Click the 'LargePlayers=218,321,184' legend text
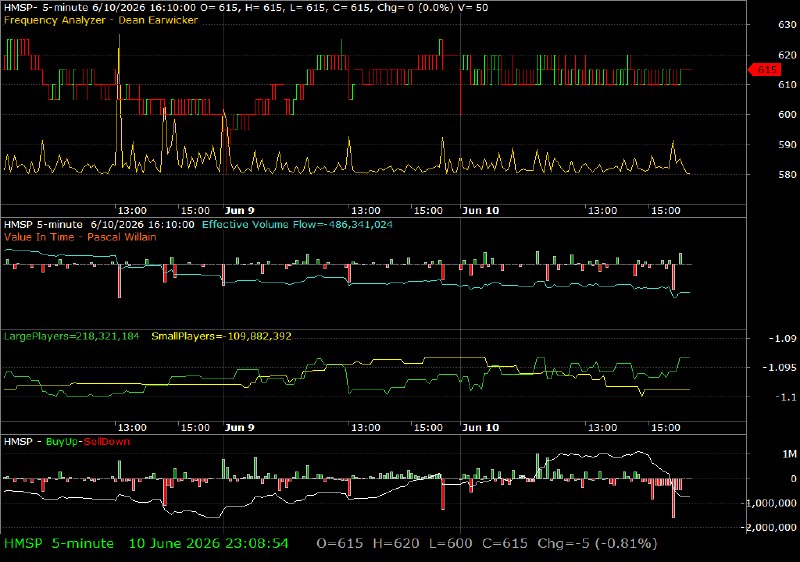 coord(71,337)
